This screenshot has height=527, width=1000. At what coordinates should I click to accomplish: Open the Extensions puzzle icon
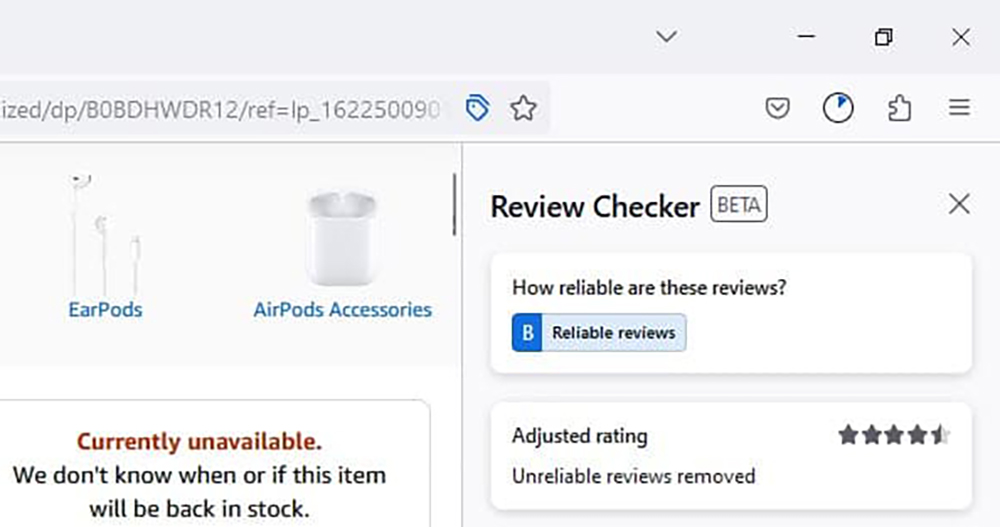click(x=899, y=108)
